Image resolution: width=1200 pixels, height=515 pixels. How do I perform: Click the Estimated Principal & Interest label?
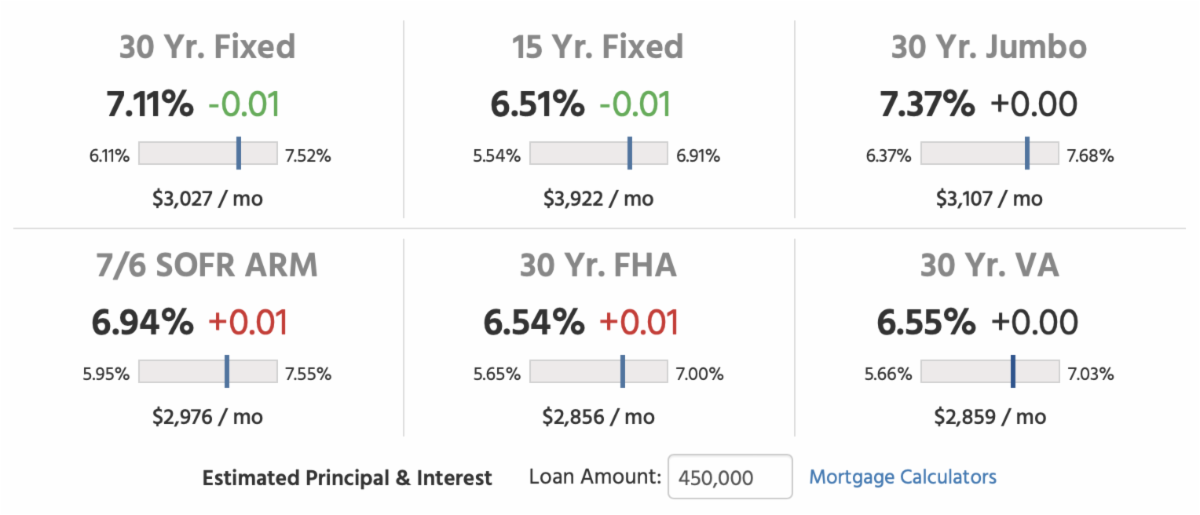pos(347,478)
